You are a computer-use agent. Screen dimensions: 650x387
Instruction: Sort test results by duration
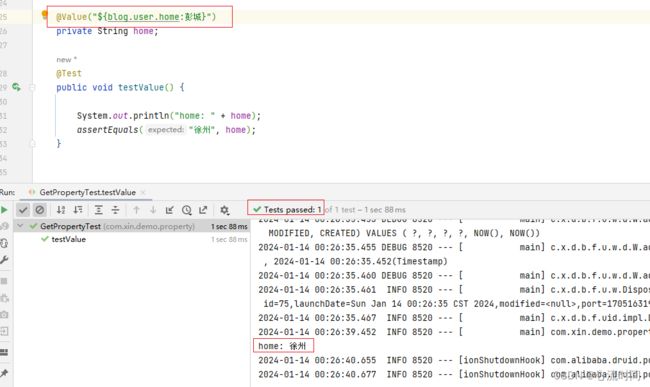[78, 210]
